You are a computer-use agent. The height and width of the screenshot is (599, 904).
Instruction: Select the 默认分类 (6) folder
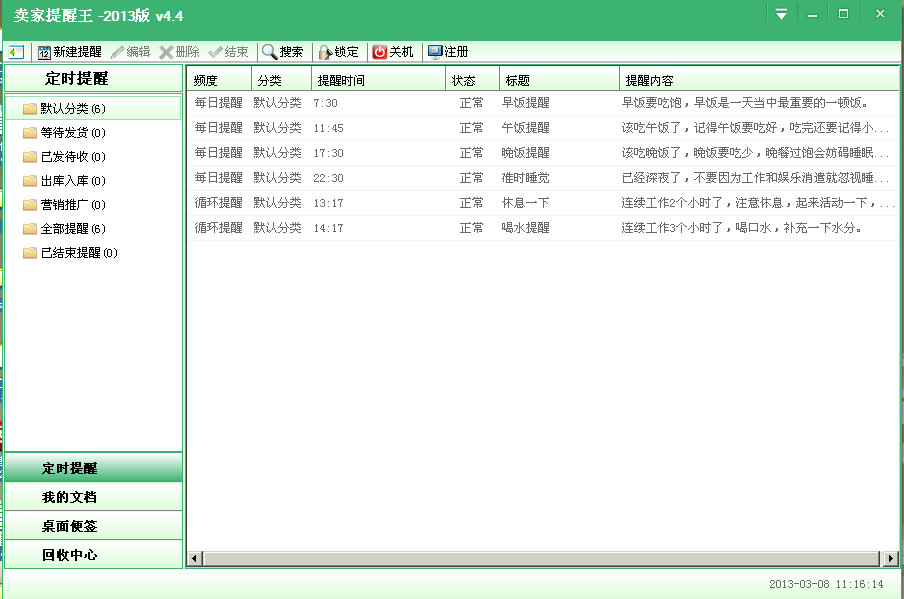pyautogui.click(x=93, y=108)
